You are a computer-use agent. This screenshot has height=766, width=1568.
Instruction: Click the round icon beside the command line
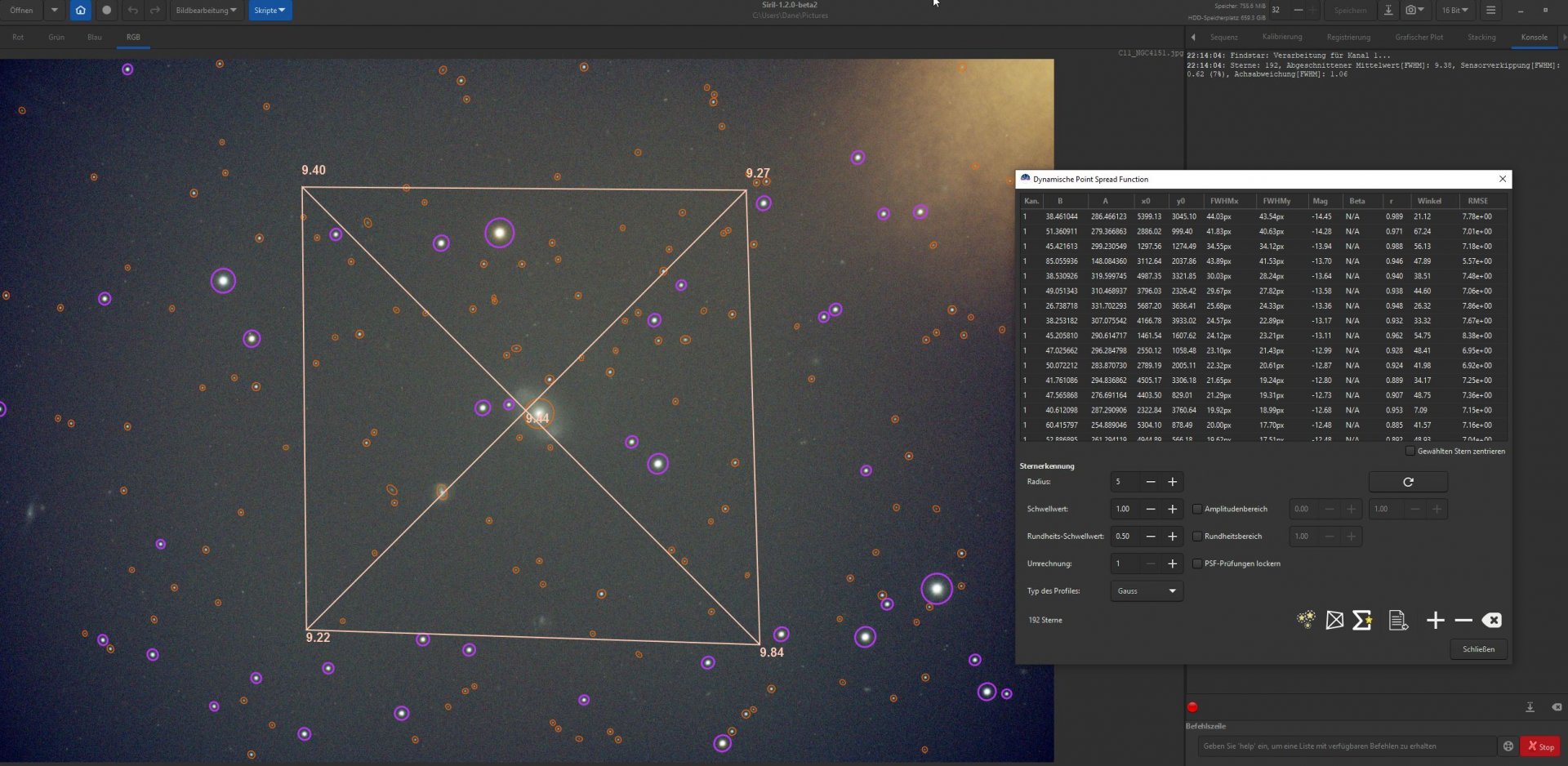pyautogui.click(x=1508, y=746)
